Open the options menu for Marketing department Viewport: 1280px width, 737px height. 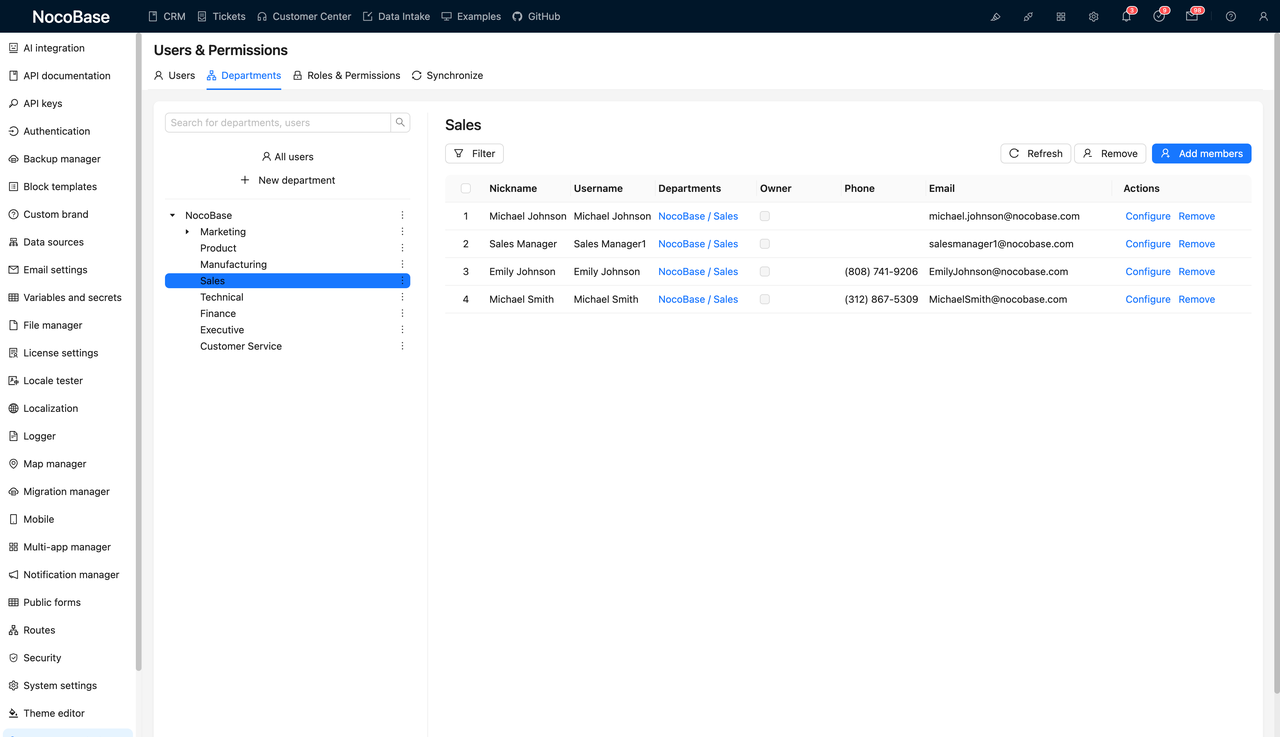(403, 232)
